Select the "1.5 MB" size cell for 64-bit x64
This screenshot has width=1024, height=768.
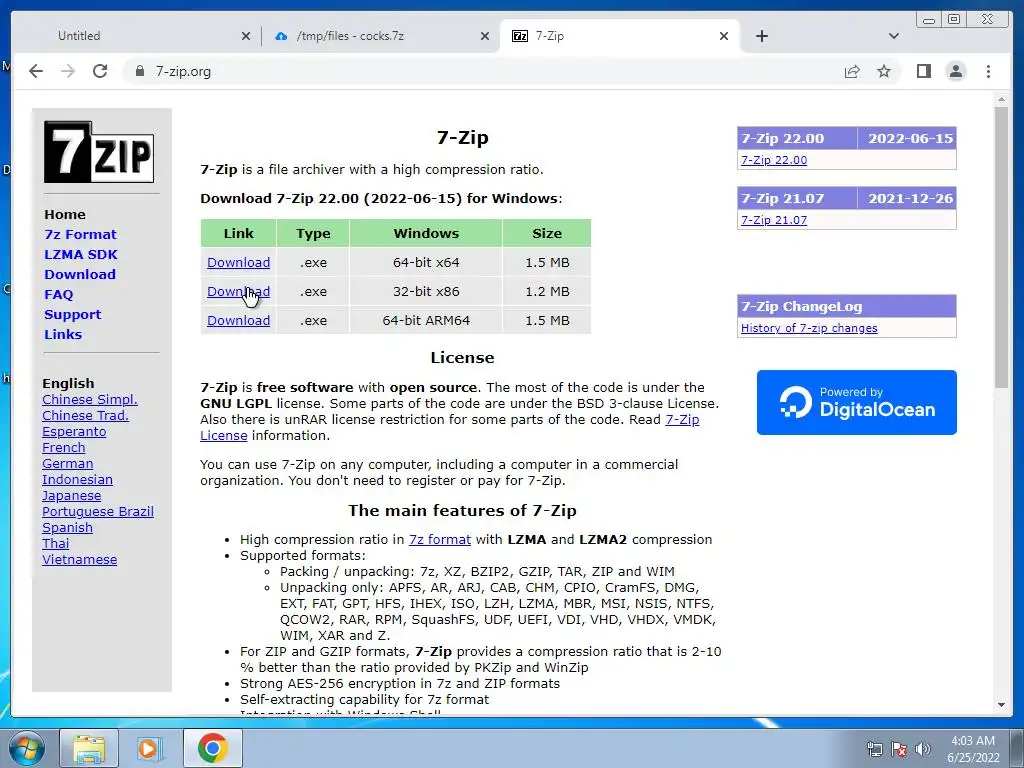[547, 263]
